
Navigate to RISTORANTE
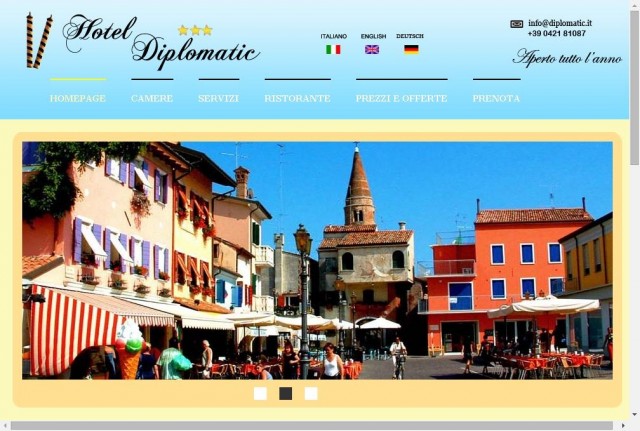[x=297, y=98]
